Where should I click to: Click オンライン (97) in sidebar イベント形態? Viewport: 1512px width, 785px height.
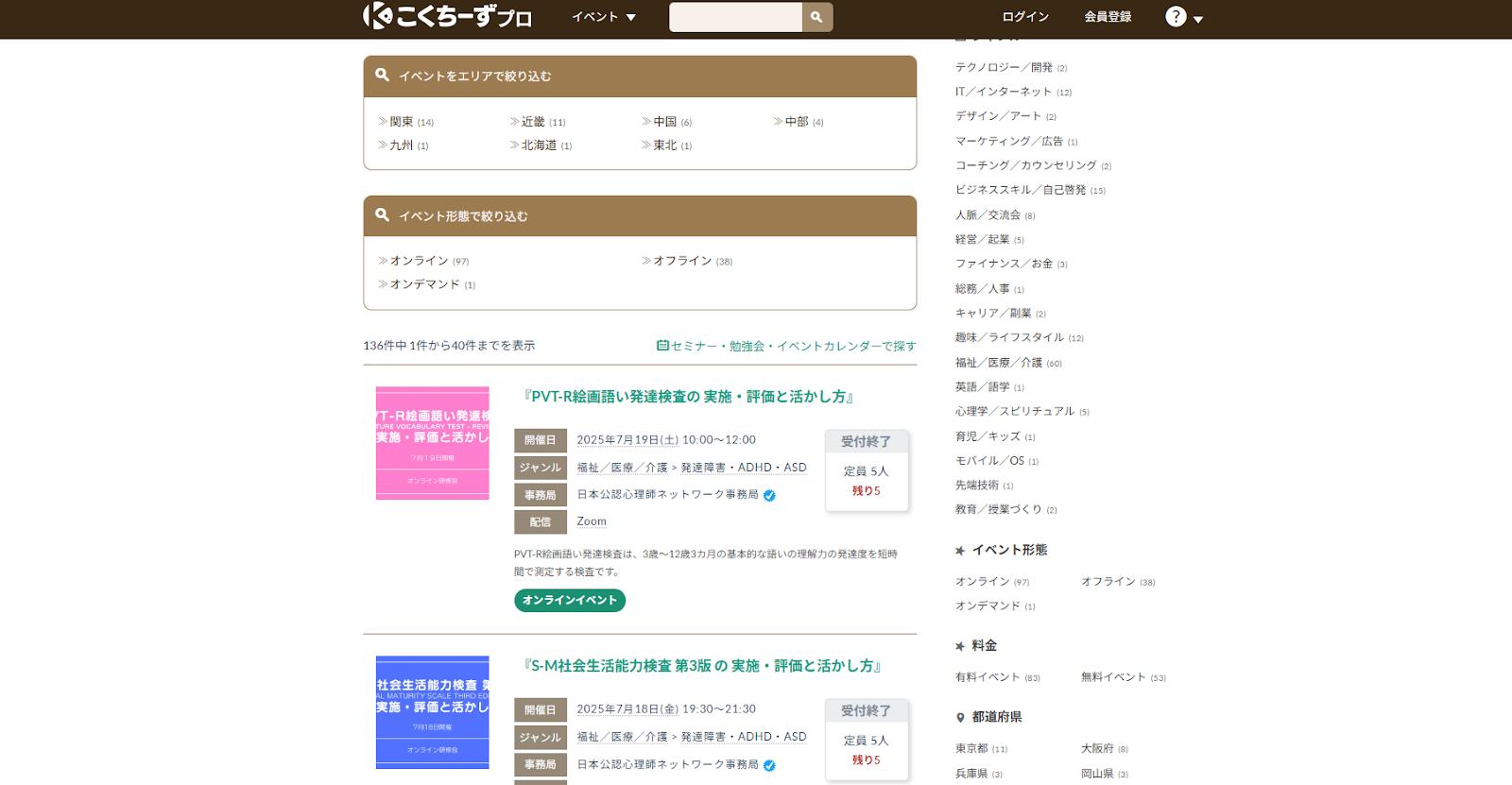pos(992,582)
